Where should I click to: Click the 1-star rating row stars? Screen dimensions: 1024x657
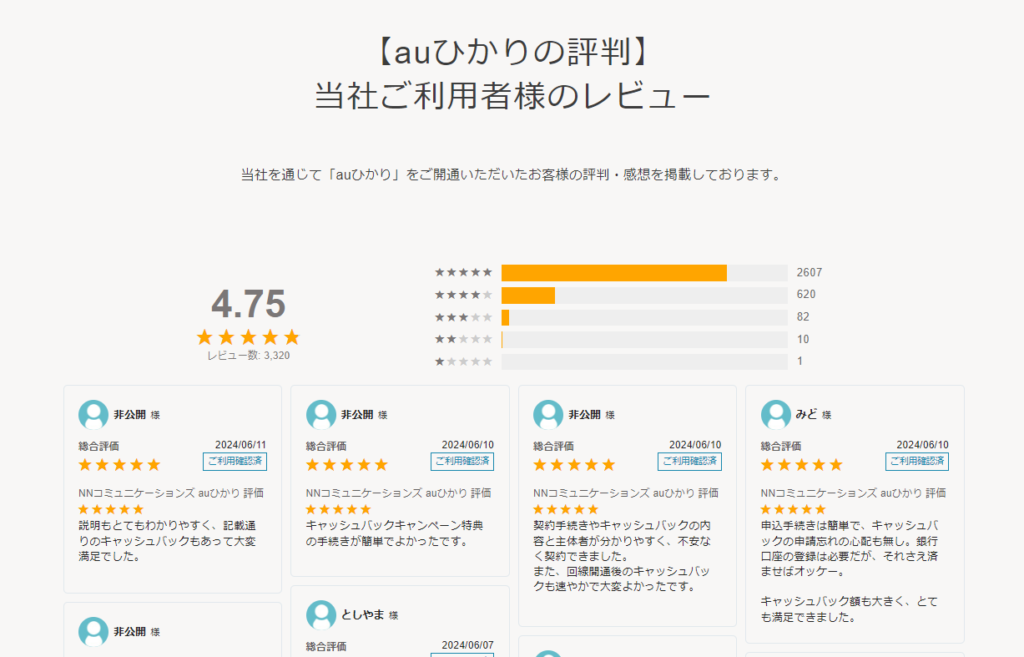tap(464, 361)
